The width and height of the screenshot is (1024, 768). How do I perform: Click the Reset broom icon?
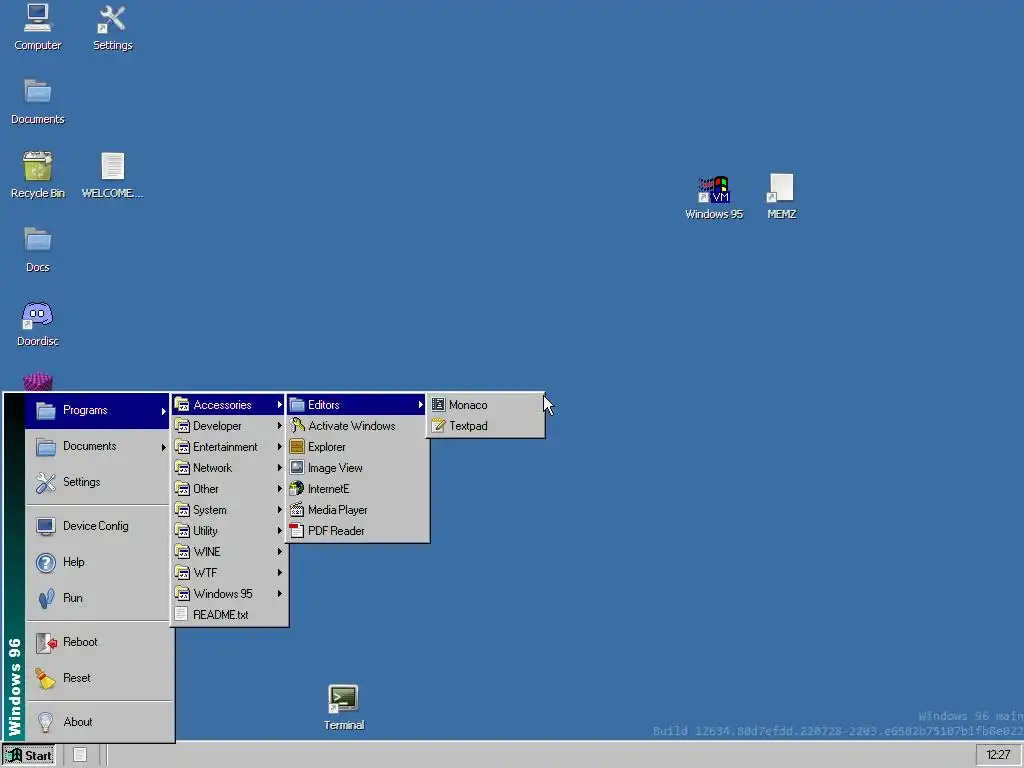click(x=46, y=679)
